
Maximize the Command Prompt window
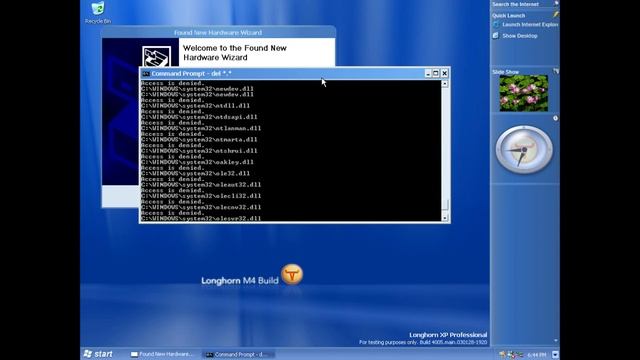436,73
